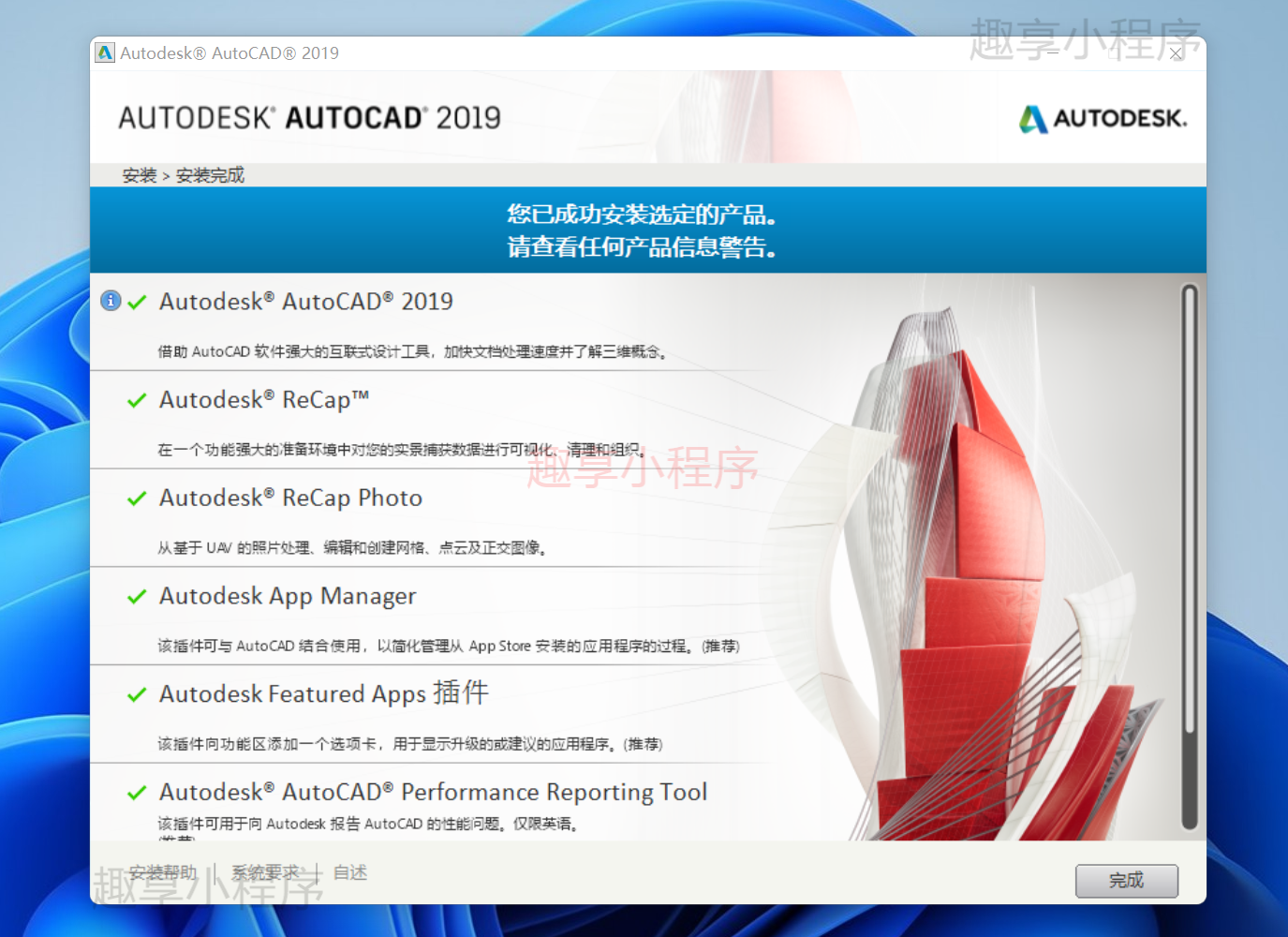Click the Autodesk logo in the header
The height and width of the screenshot is (937, 1288).
1103,119
